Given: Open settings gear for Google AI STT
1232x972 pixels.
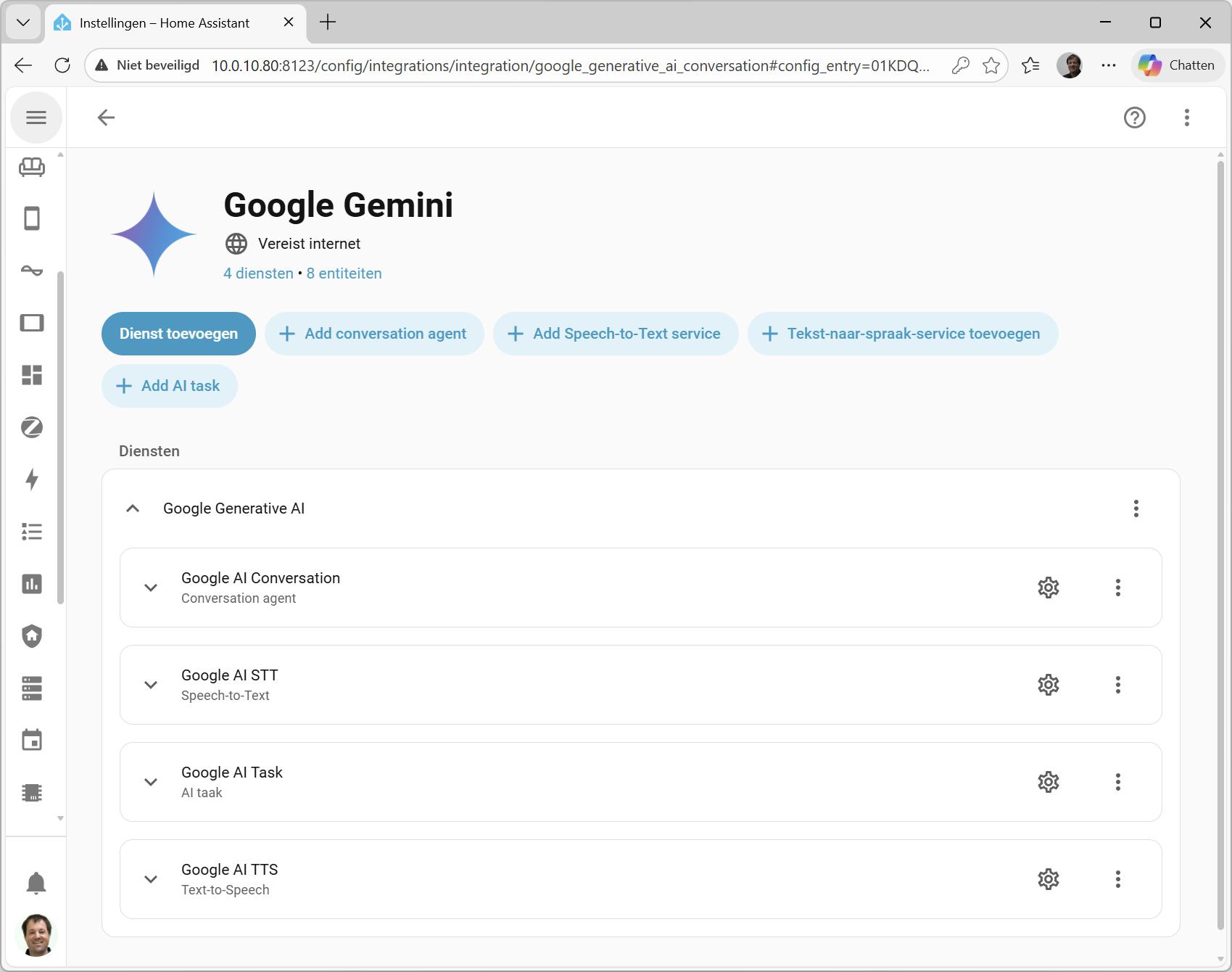Looking at the screenshot, I should pyautogui.click(x=1048, y=685).
